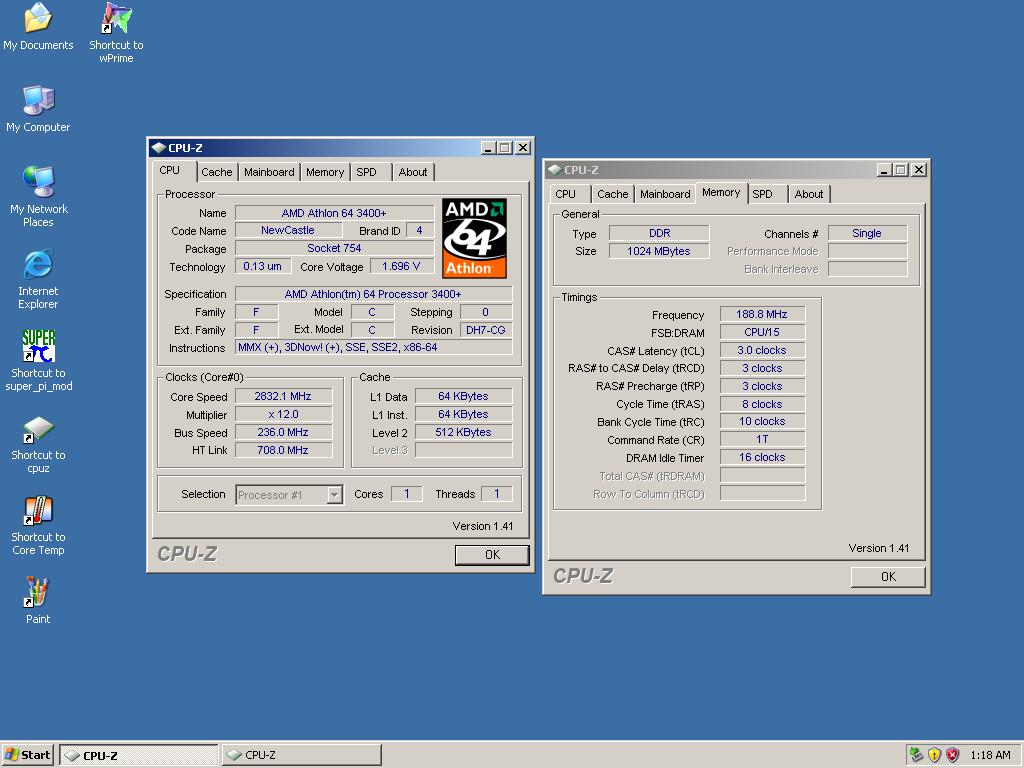The width and height of the screenshot is (1024, 768).
Task: Click OK in the right Memory CPU-Z window
Action: [x=888, y=577]
